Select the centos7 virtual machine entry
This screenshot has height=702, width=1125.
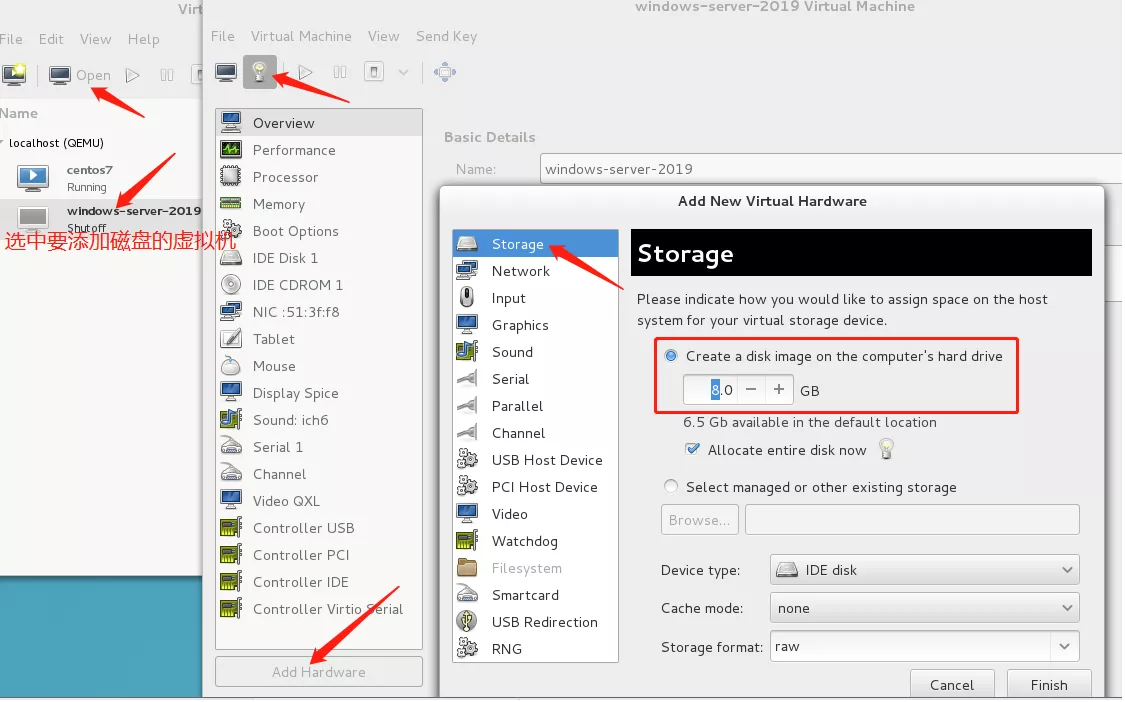pos(88,177)
